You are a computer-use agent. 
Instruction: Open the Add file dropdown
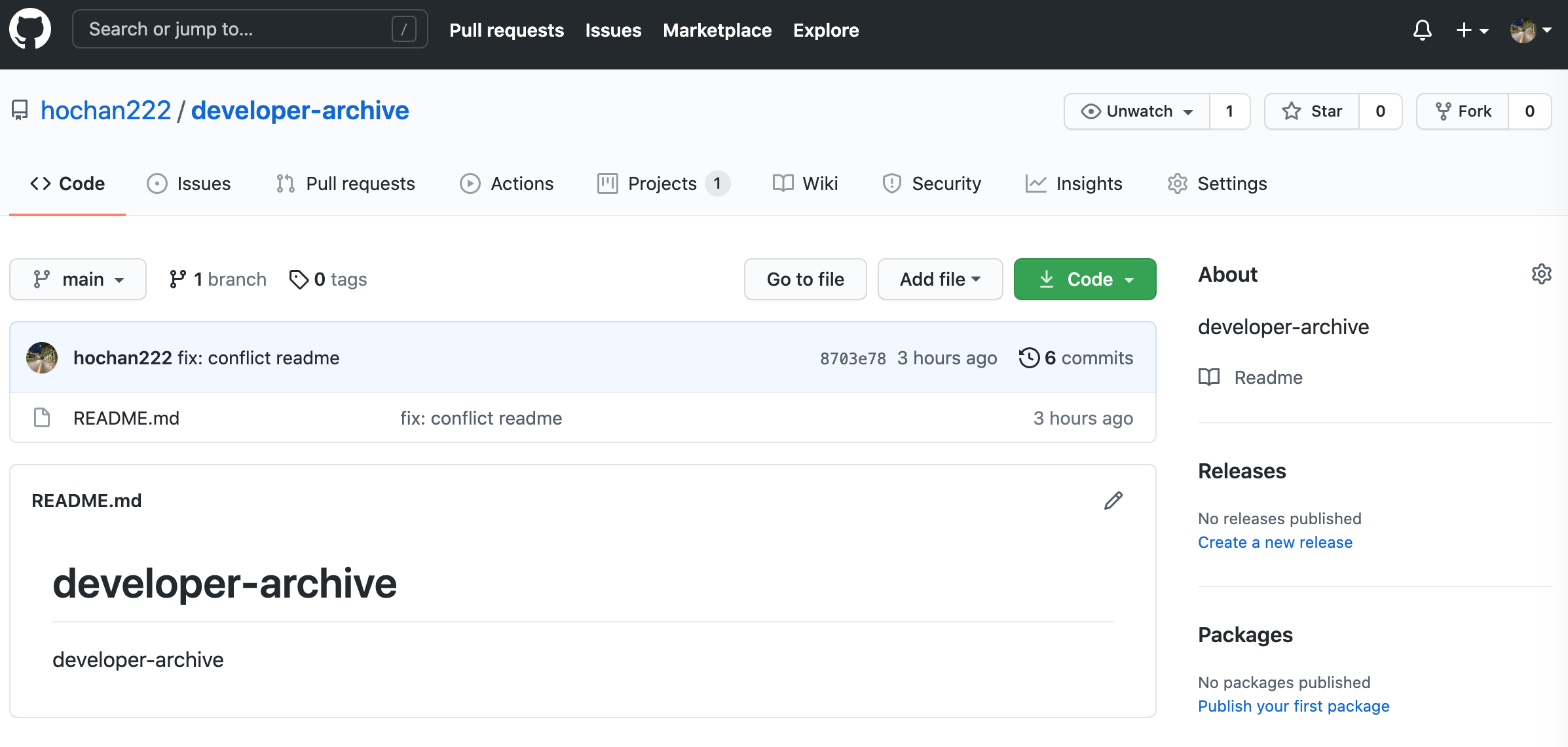940,279
